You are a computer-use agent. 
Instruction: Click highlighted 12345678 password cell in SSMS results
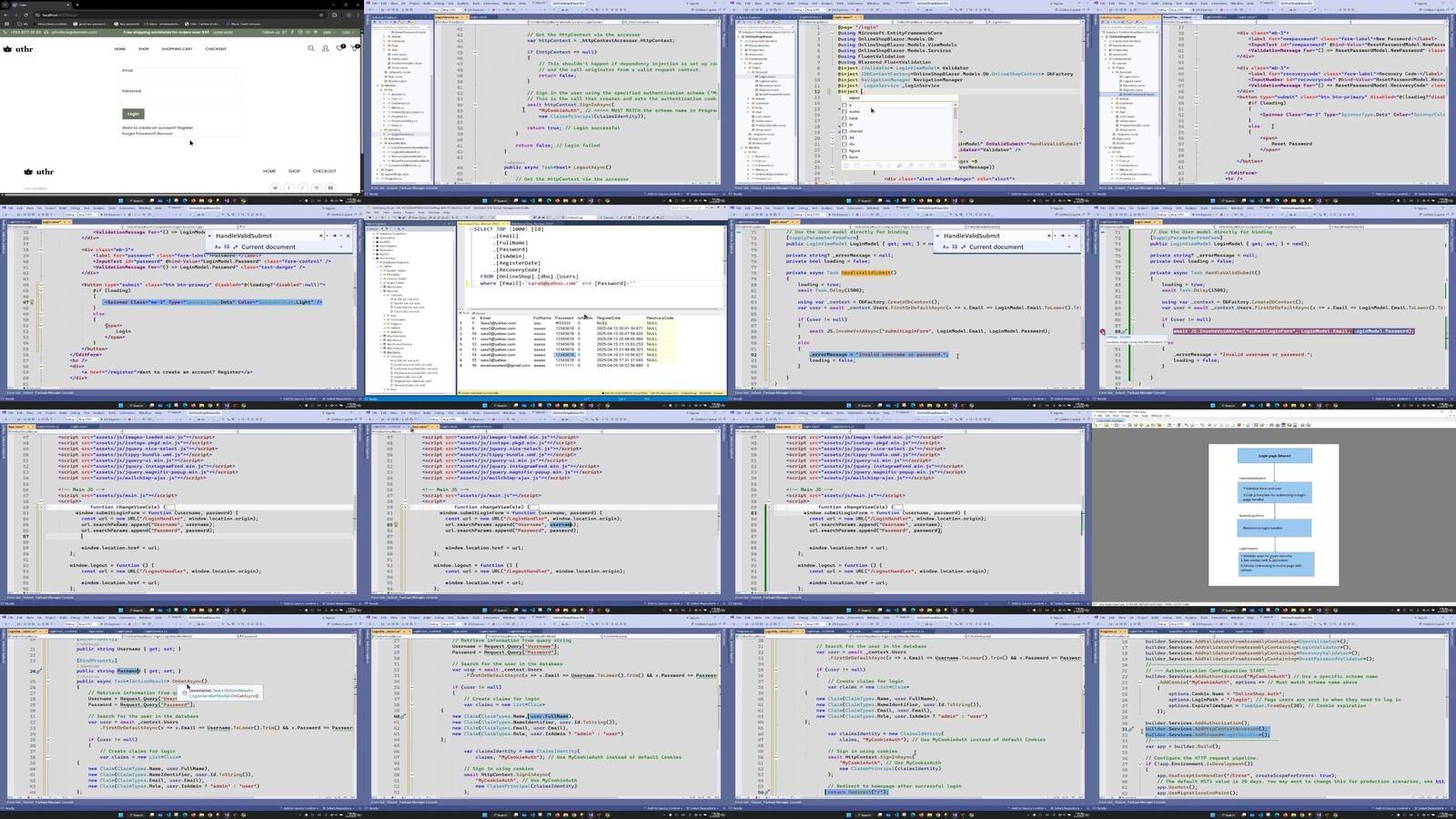pos(564,355)
